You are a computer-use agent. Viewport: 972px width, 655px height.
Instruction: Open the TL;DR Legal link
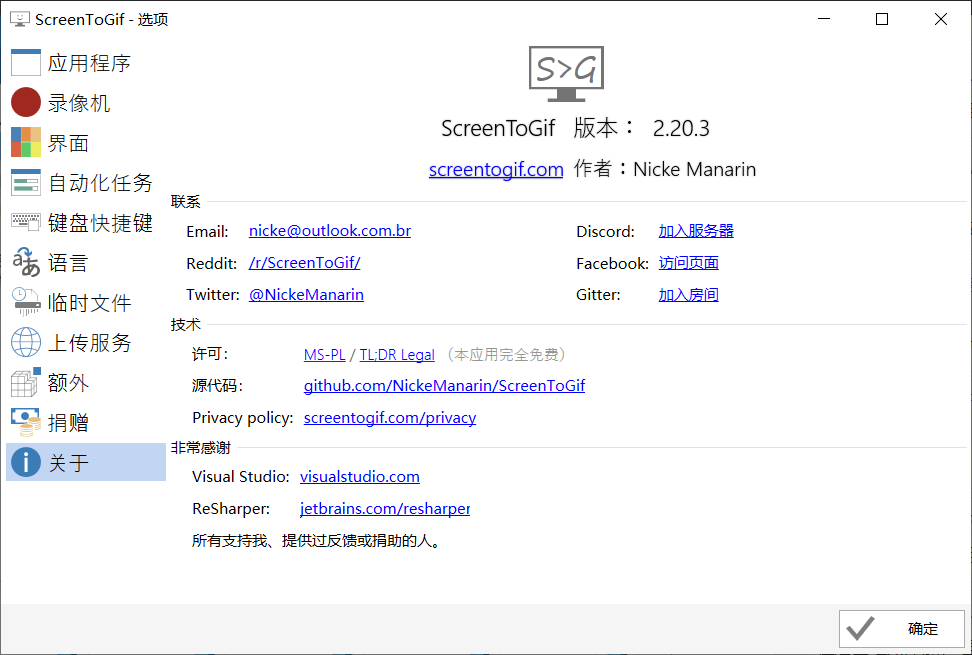397,354
